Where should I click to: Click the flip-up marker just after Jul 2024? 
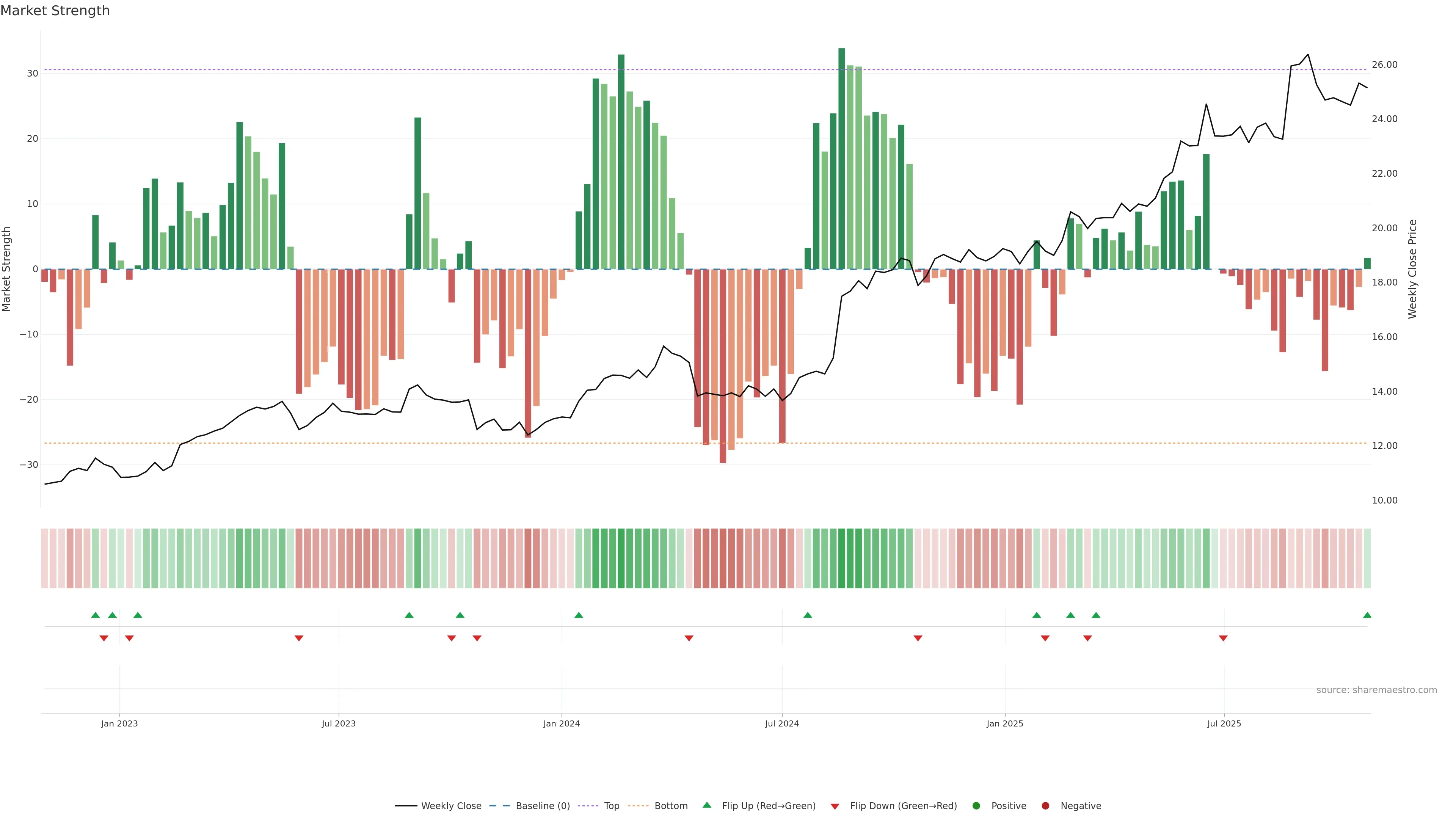[807, 615]
